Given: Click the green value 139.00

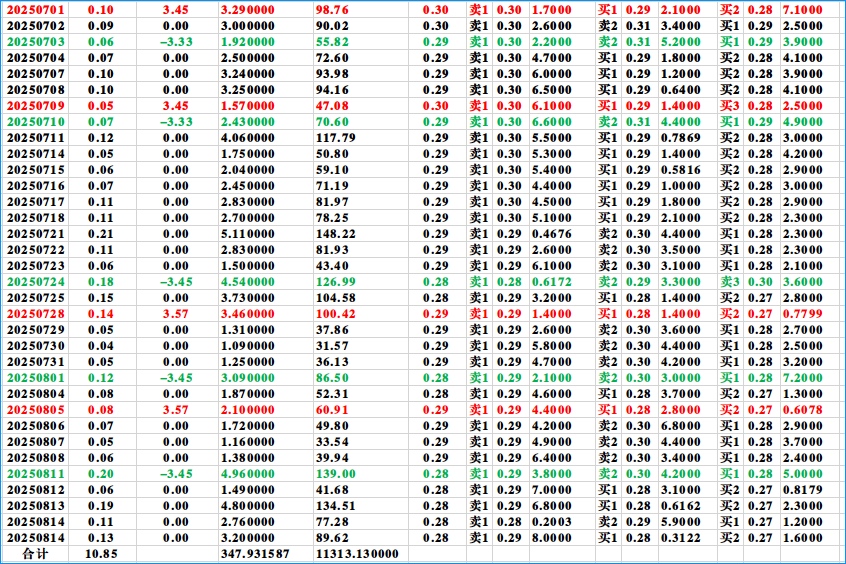Looking at the screenshot, I should pos(336,474).
